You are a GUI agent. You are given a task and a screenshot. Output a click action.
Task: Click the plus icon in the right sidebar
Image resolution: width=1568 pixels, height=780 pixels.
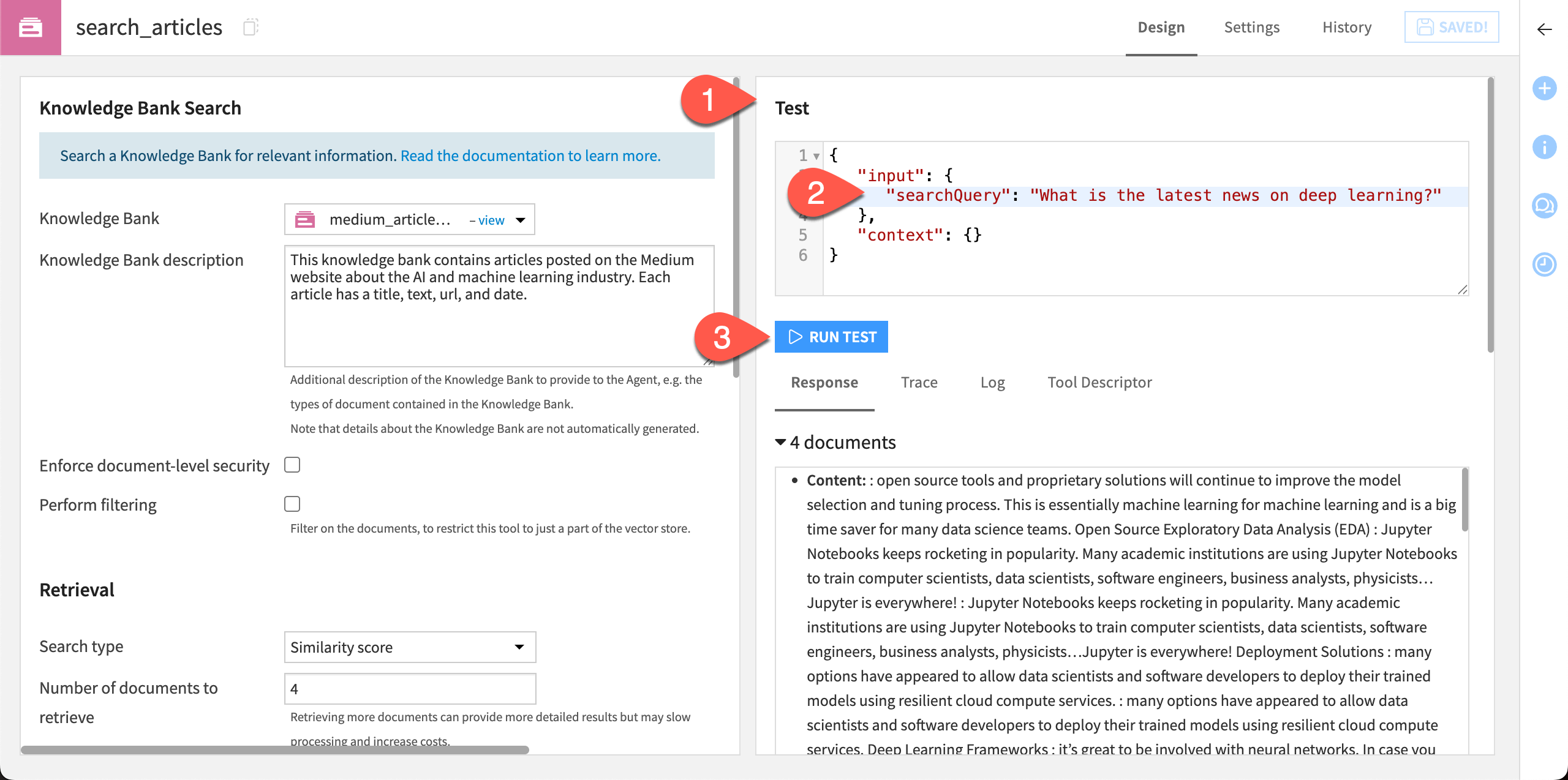pyautogui.click(x=1544, y=88)
